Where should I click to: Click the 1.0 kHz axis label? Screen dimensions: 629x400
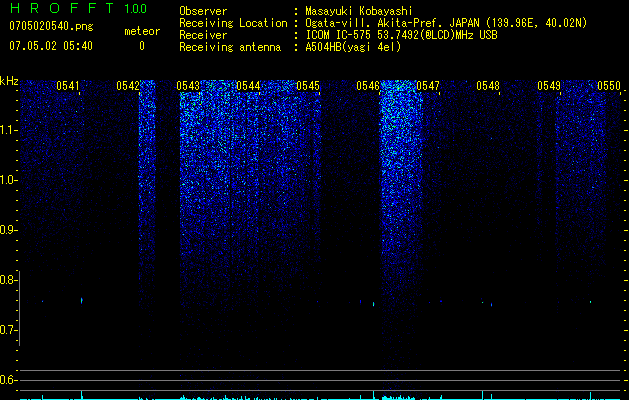pyautogui.click(x=9, y=180)
